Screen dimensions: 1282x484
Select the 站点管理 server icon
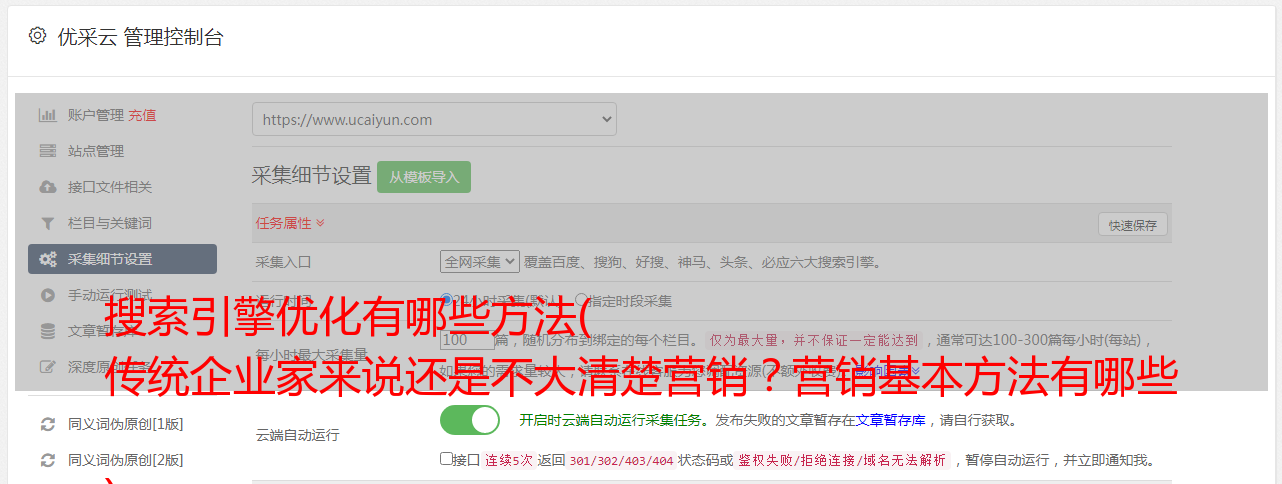pos(47,151)
